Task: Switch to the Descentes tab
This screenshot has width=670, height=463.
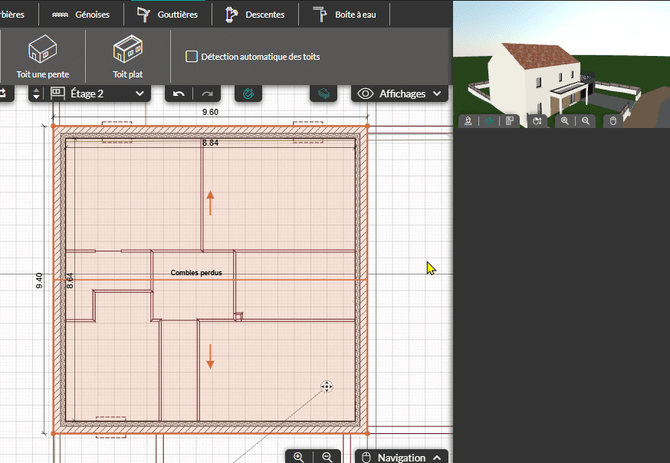Action: click(255, 14)
